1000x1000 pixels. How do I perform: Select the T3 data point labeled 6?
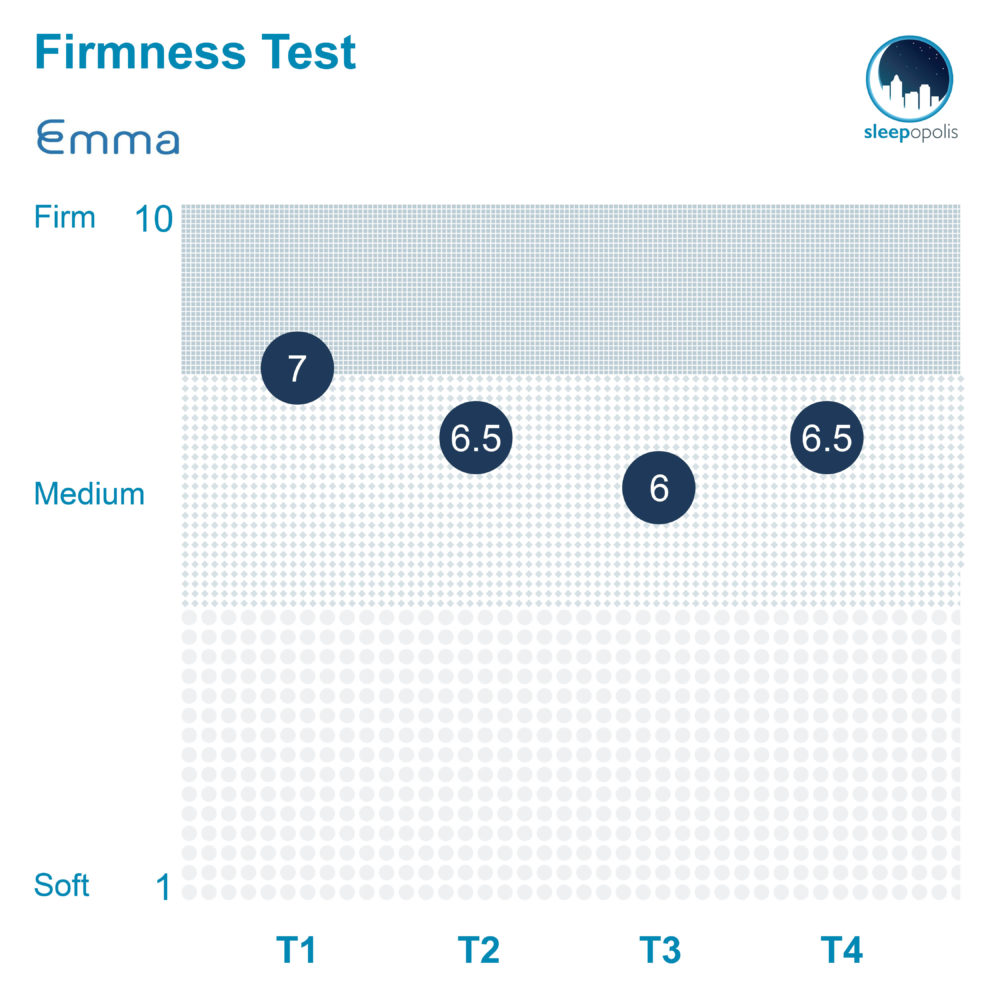tap(659, 488)
